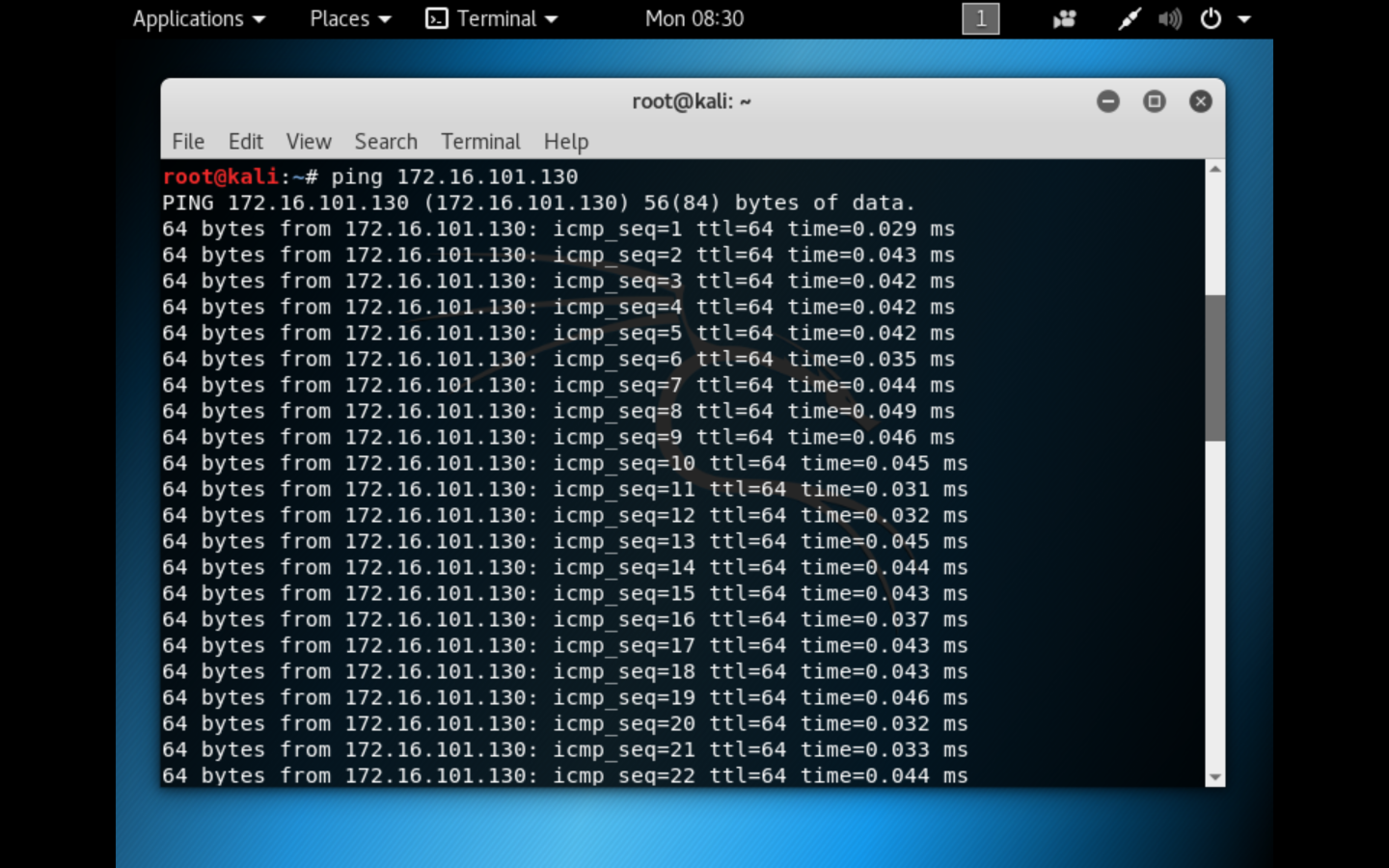
Task: Click the icmp_seq=4 output line
Action: coord(558,307)
